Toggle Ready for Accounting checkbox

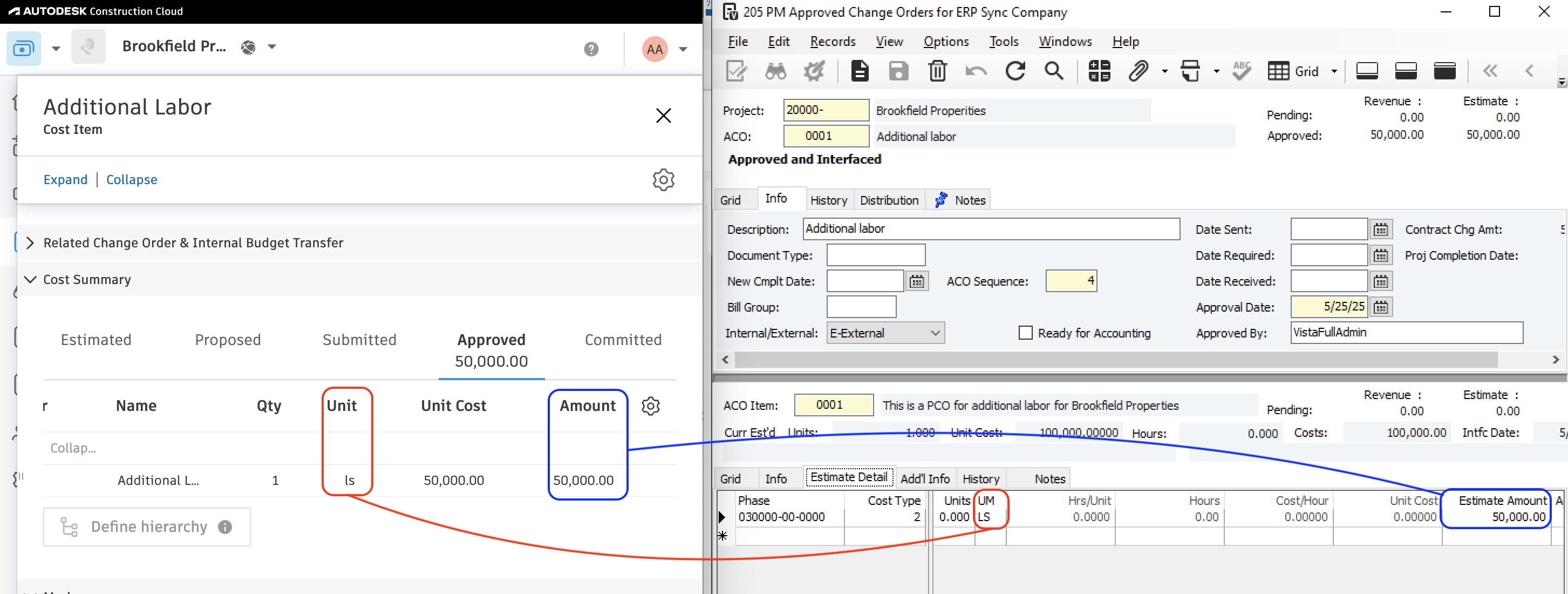coord(1026,333)
